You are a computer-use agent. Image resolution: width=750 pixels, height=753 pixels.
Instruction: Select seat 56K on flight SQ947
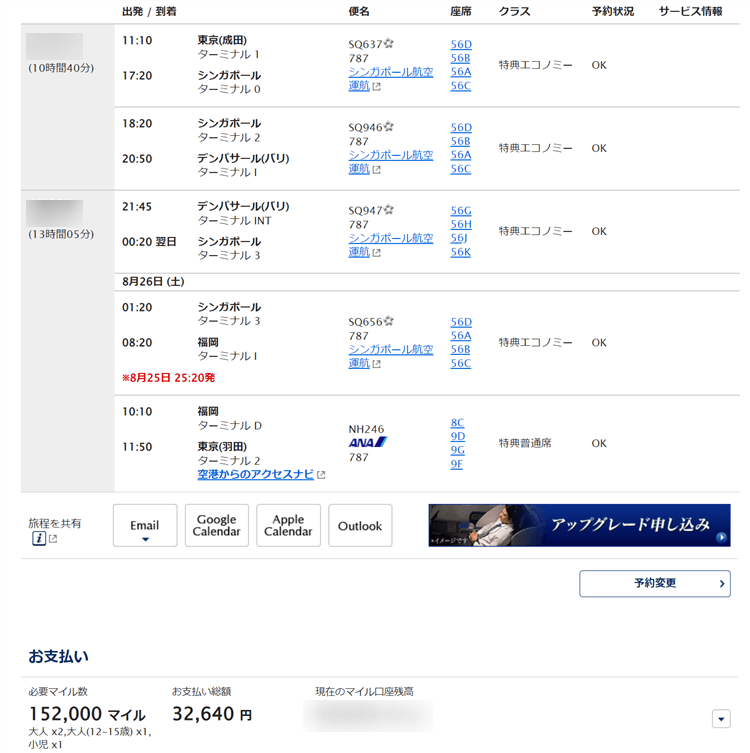460,252
